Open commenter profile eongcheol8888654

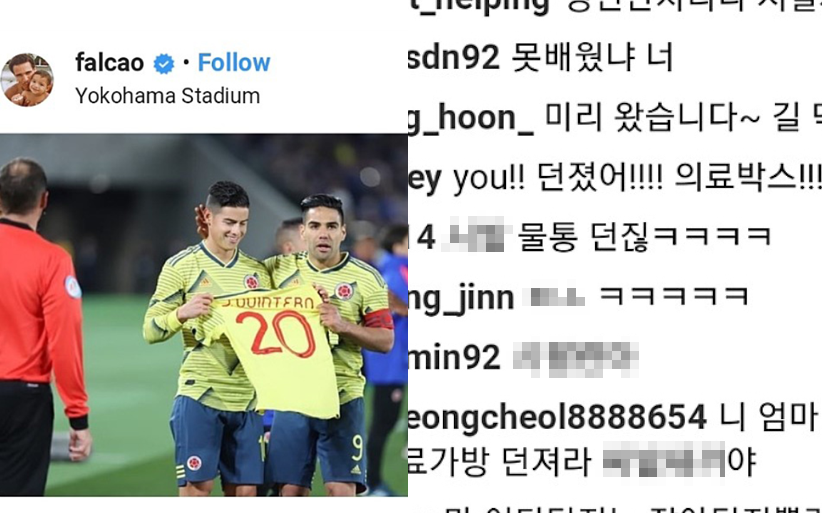coord(557,418)
